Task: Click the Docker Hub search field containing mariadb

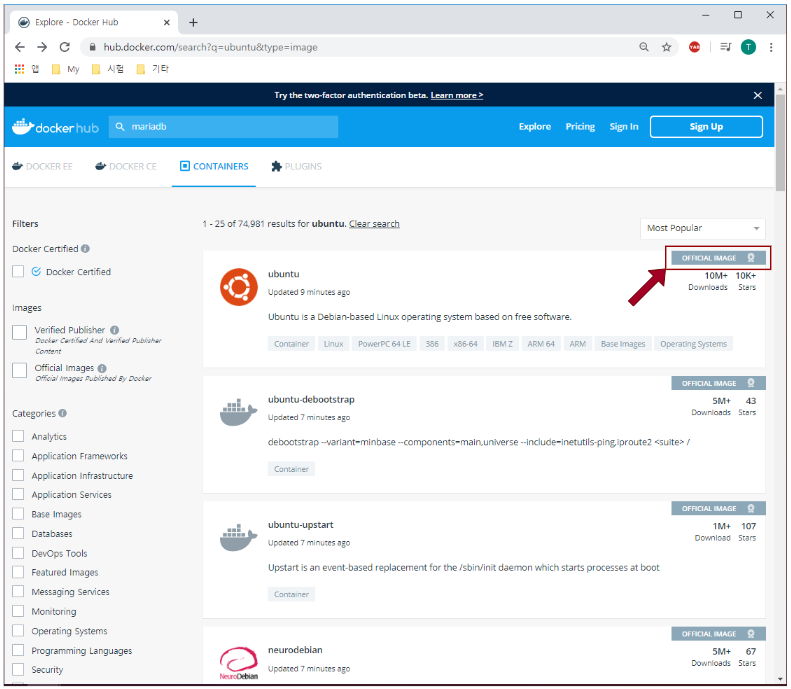Action: coord(223,127)
